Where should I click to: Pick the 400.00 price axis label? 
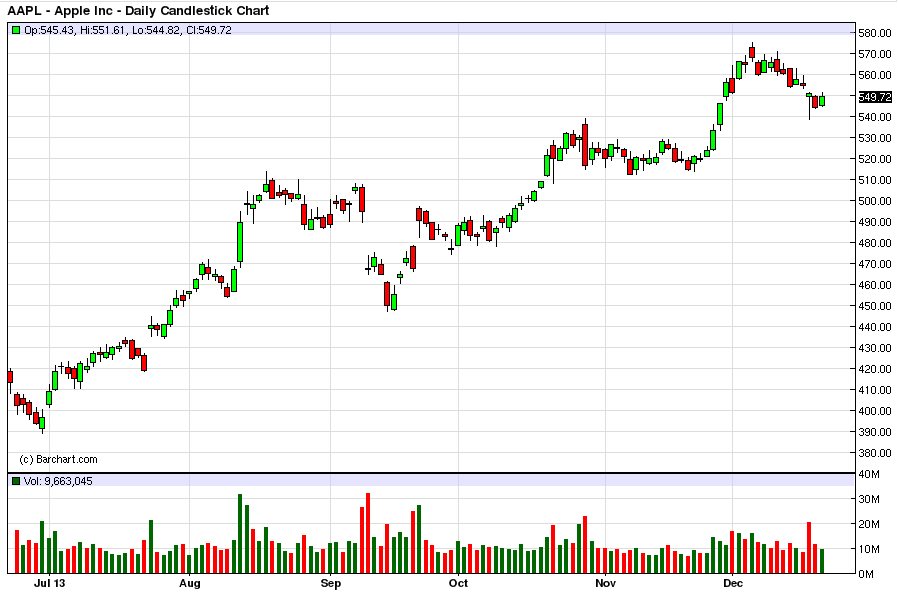pos(875,411)
